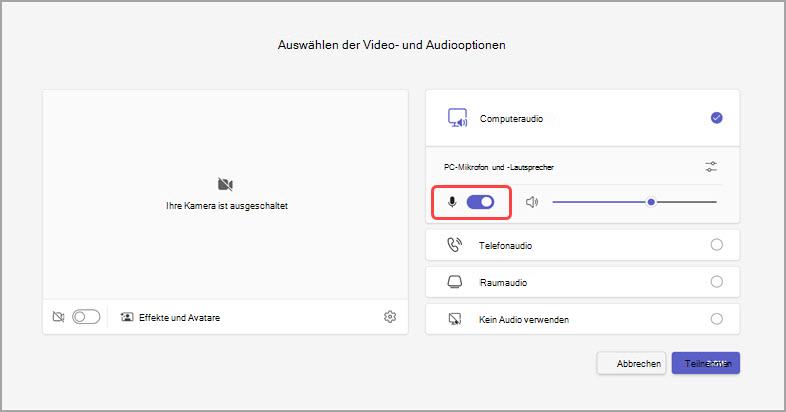The image size is (786, 412).
Task: Open video settings gear icon
Action: (x=390, y=317)
